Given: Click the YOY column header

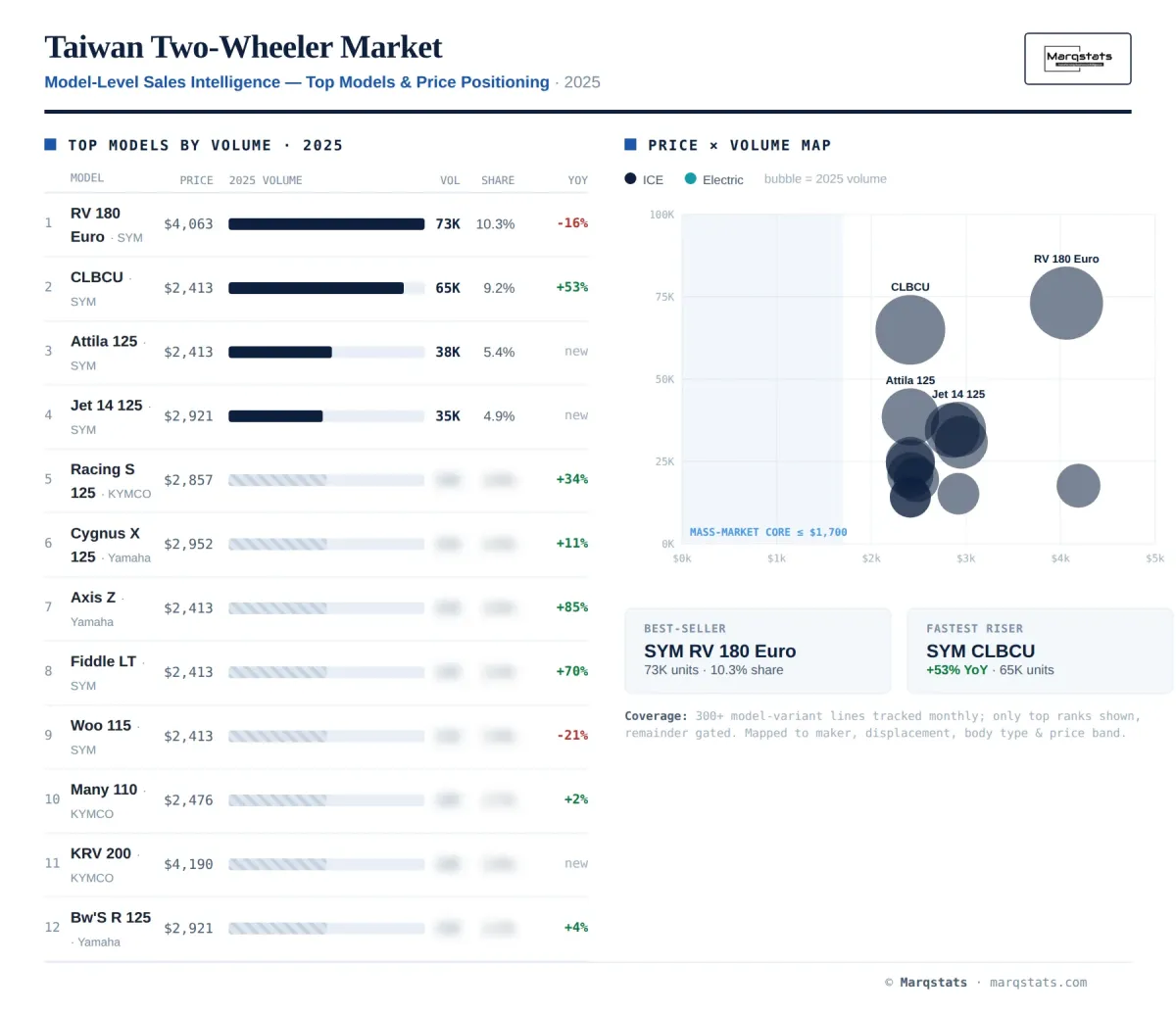Looking at the screenshot, I should pos(578,180).
